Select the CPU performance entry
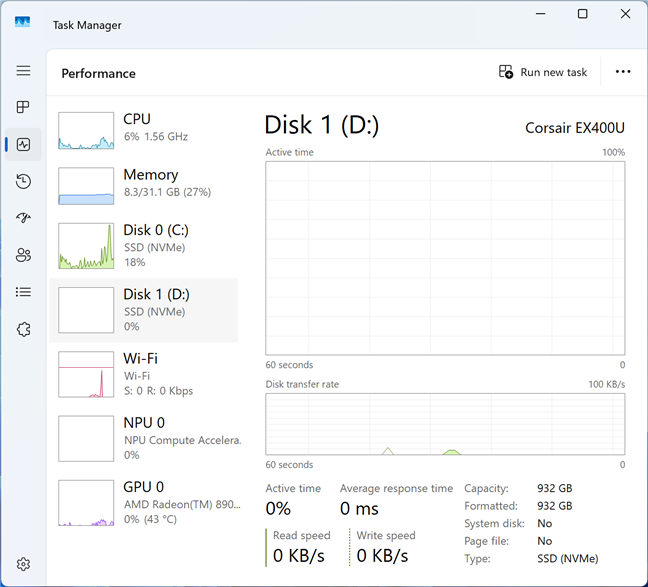 click(x=144, y=131)
